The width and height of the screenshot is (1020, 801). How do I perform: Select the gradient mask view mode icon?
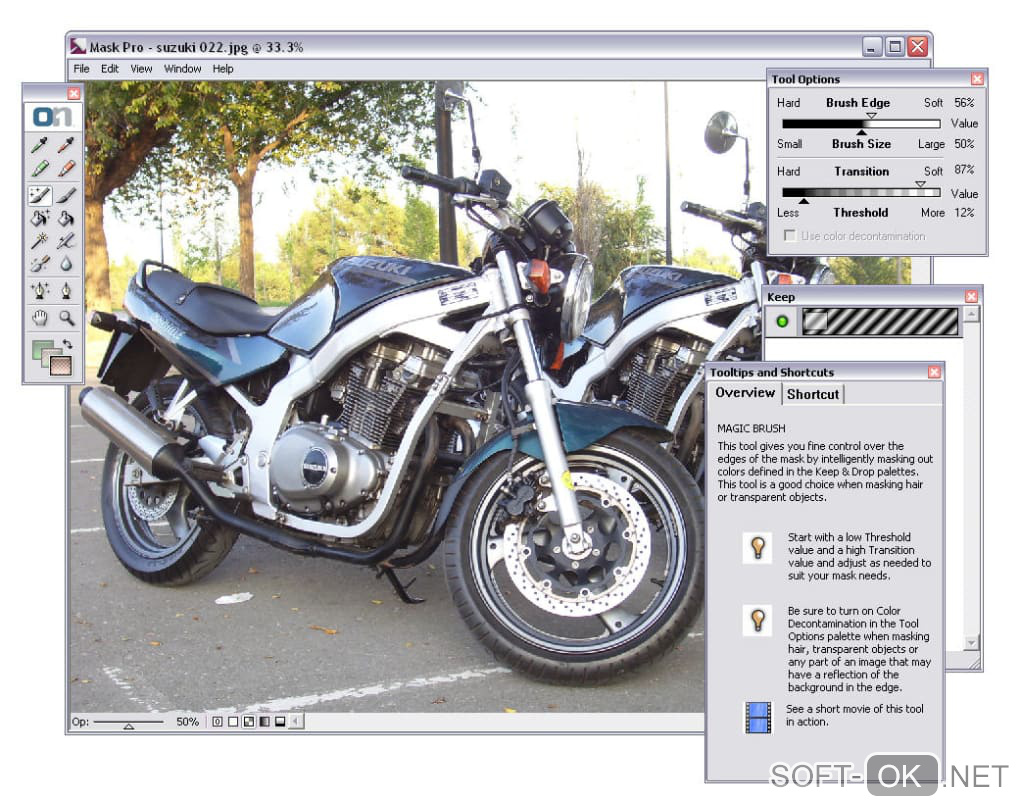pos(264,722)
